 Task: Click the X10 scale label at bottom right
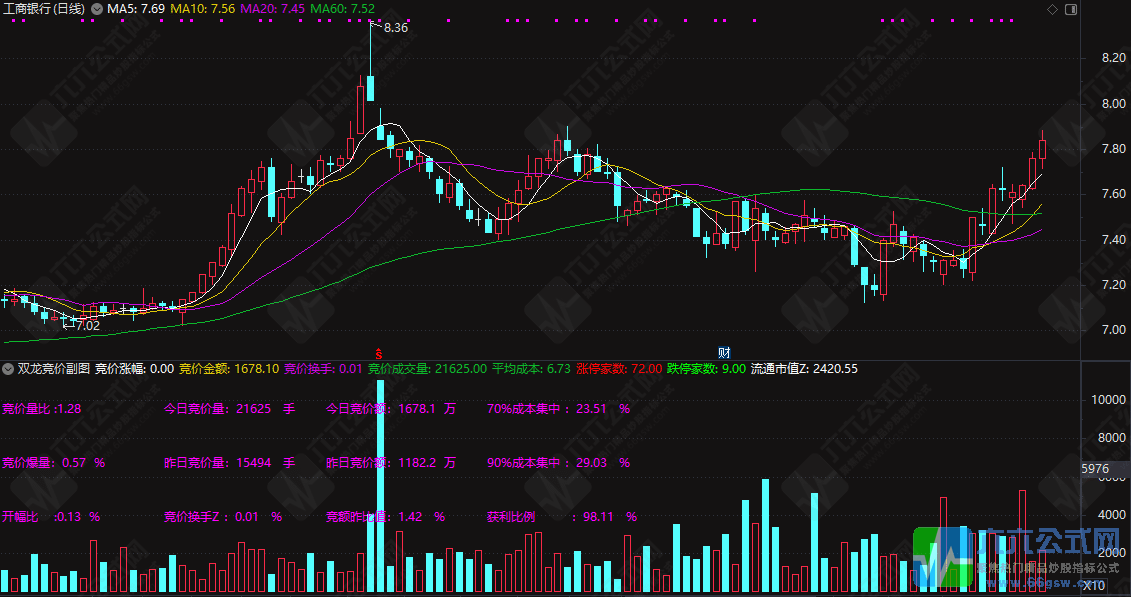tap(1093, 585)
